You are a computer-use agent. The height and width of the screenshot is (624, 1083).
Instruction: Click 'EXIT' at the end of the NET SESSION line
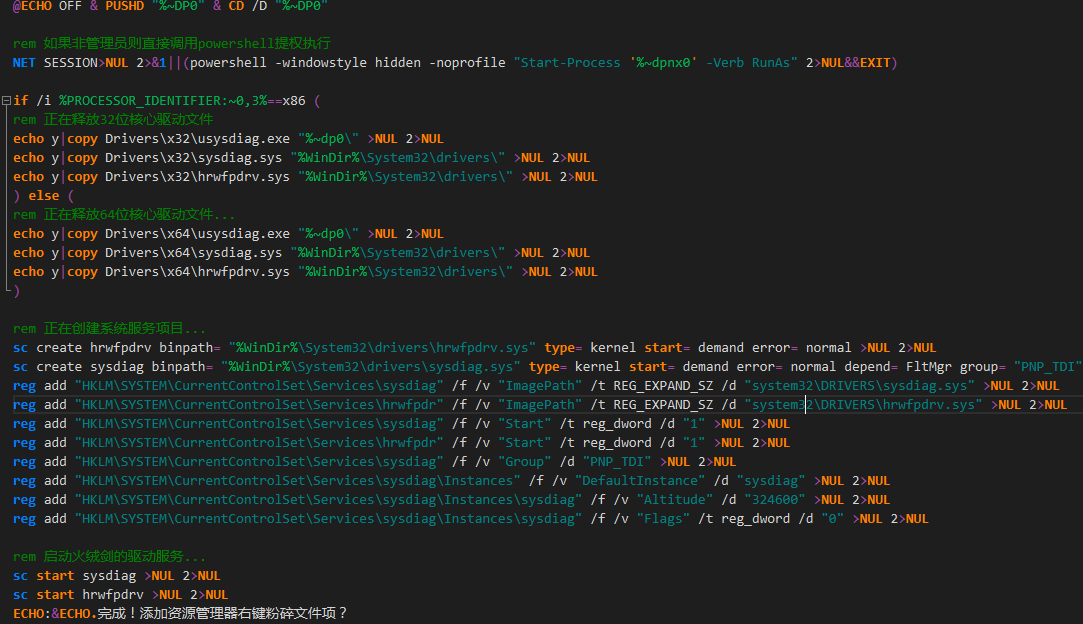pos(875,63)
